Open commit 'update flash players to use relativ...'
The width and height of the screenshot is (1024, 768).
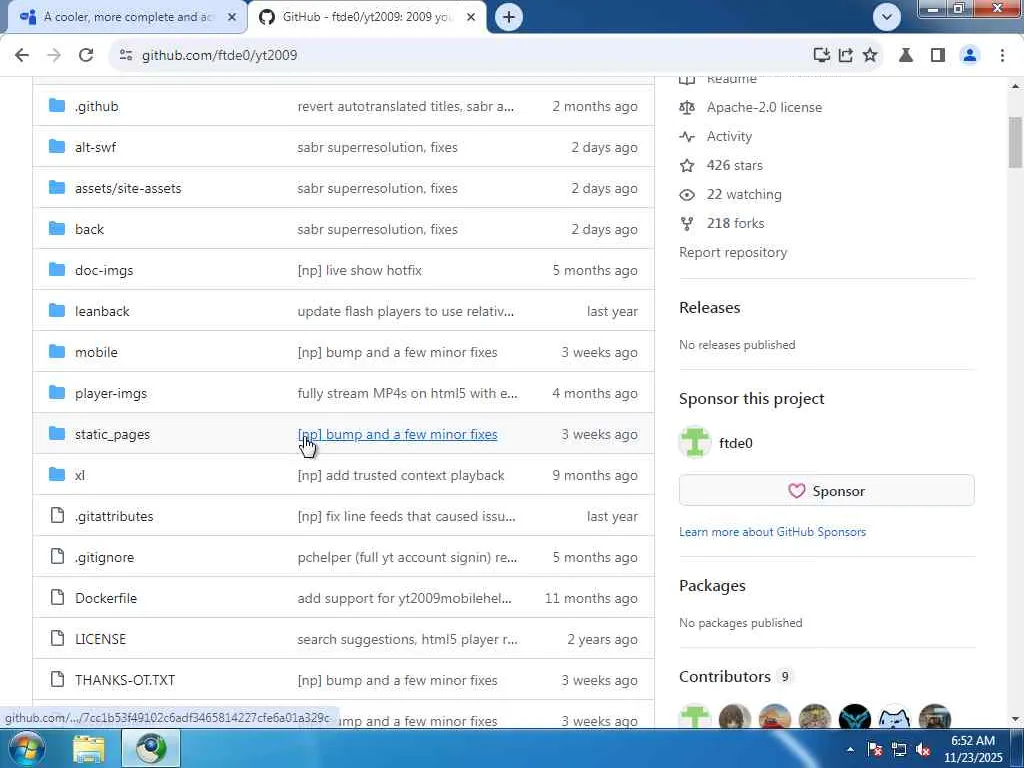coord(406,312)
